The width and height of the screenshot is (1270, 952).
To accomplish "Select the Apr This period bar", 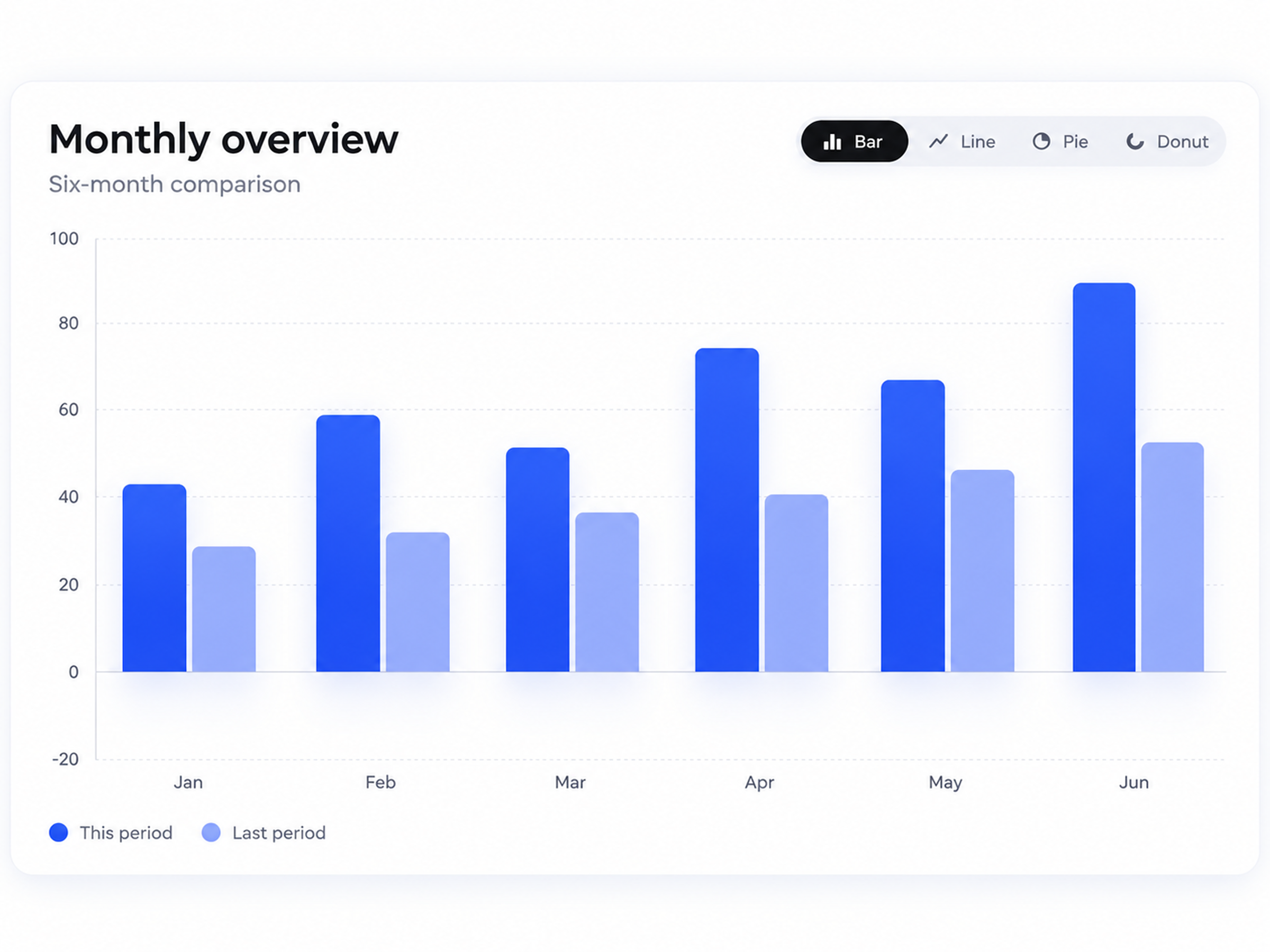I will (x=727, y=510).
